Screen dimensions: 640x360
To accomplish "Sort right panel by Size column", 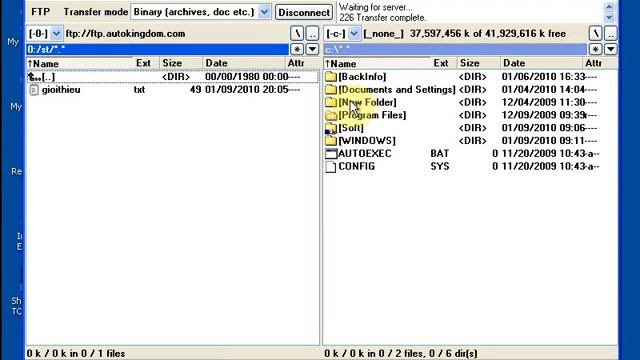I will [478, 63].
